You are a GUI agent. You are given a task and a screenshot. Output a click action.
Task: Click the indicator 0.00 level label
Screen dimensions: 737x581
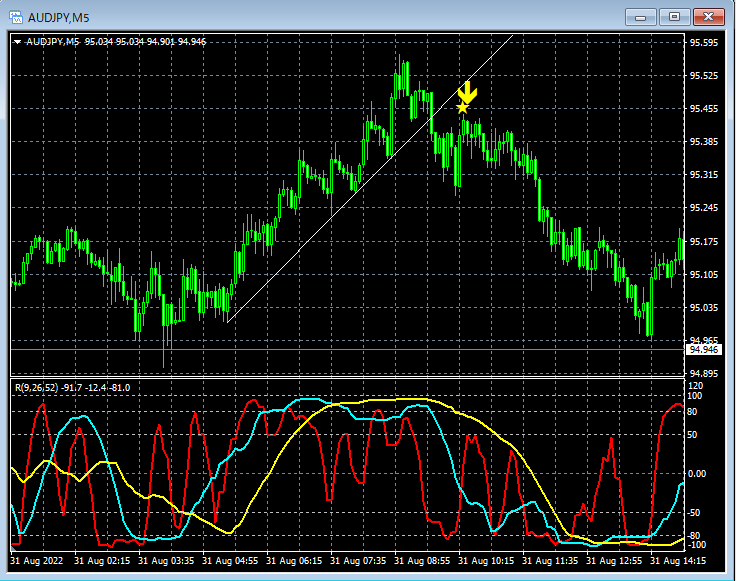[697, 474]
